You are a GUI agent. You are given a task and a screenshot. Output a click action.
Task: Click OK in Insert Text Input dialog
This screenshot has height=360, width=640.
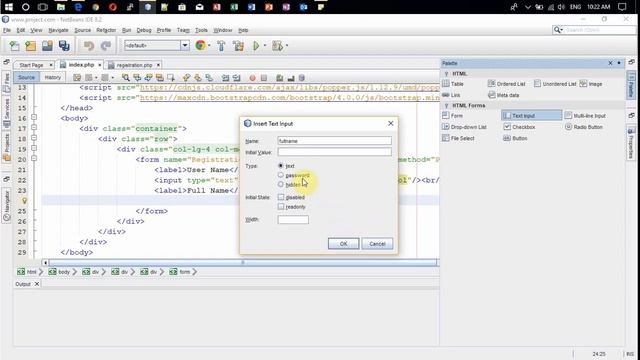click(344, 244)
